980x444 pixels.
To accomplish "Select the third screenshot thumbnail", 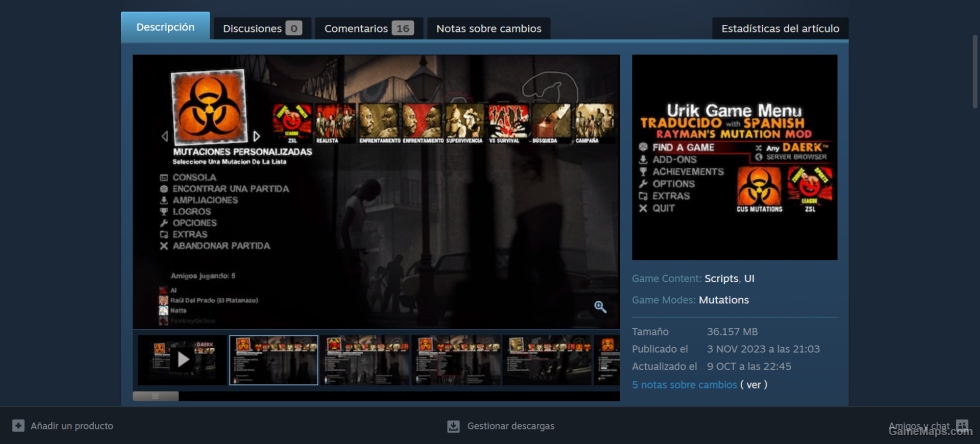I will [364, 360].
